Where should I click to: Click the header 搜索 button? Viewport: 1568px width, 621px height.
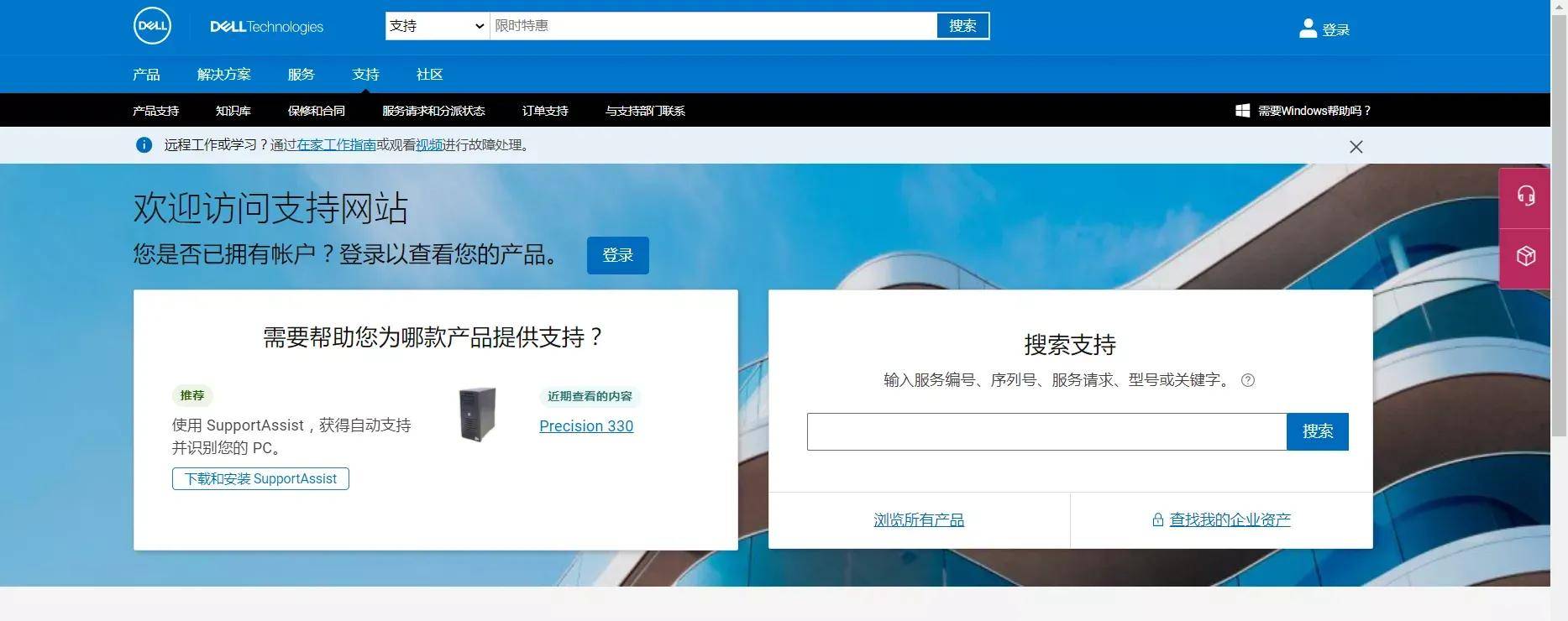[962, 26]
